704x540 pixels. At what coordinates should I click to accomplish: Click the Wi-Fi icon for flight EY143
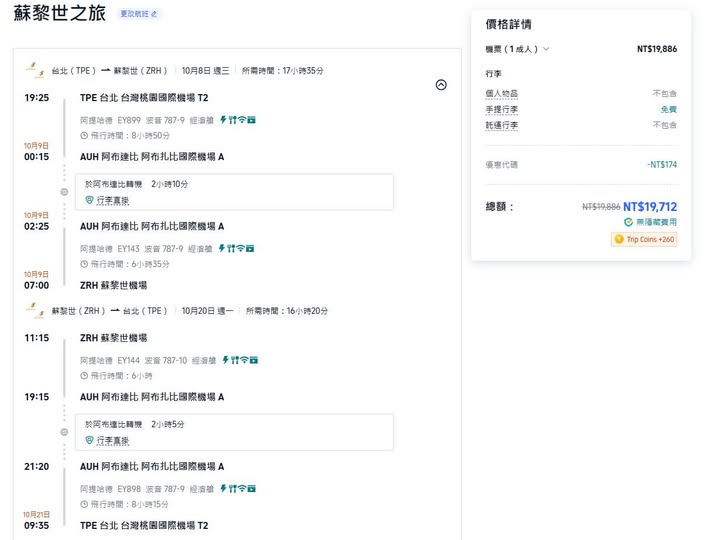coord(243,249)
